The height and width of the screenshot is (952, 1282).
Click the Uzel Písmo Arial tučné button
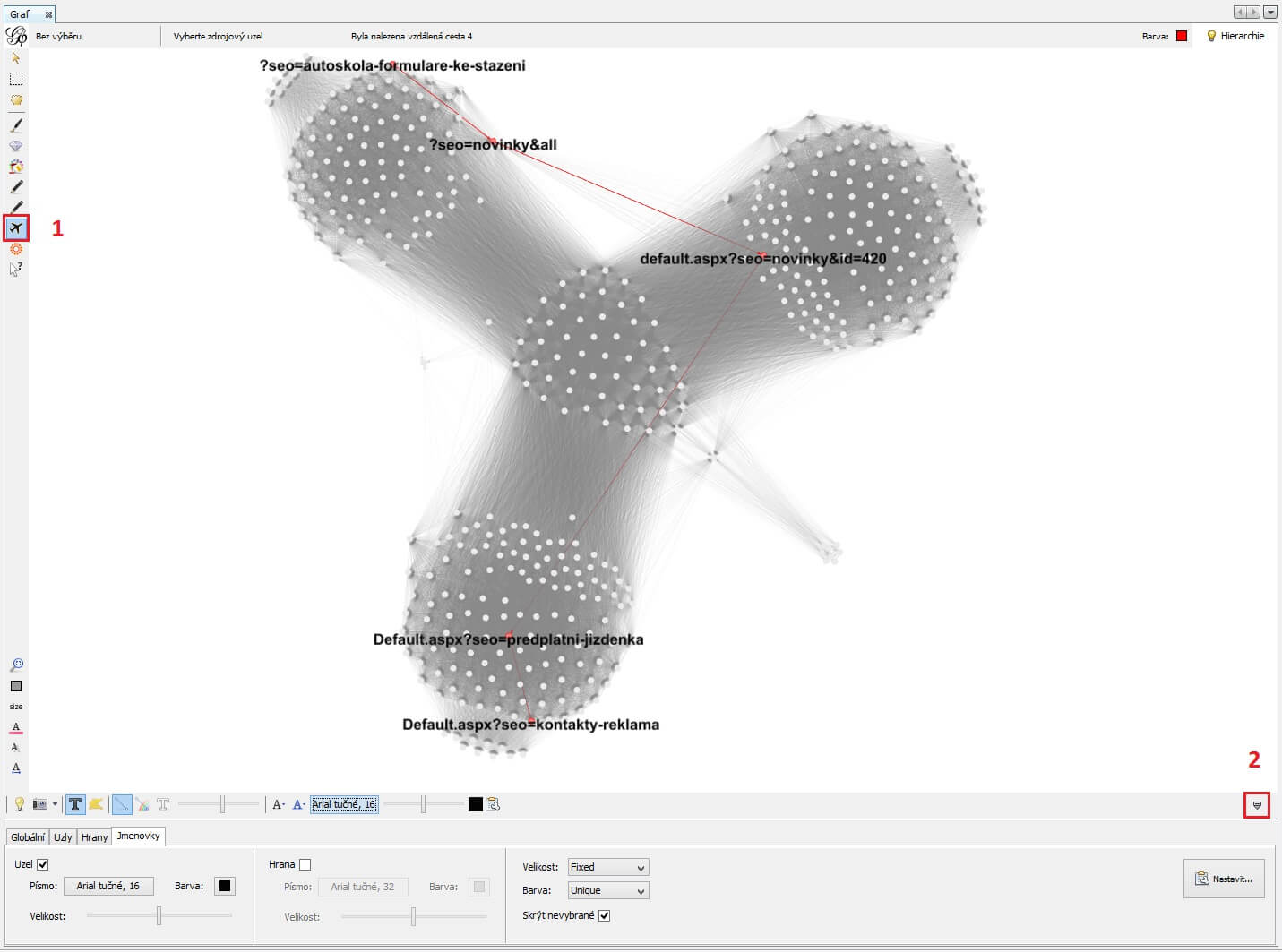(x=108, y=886)
